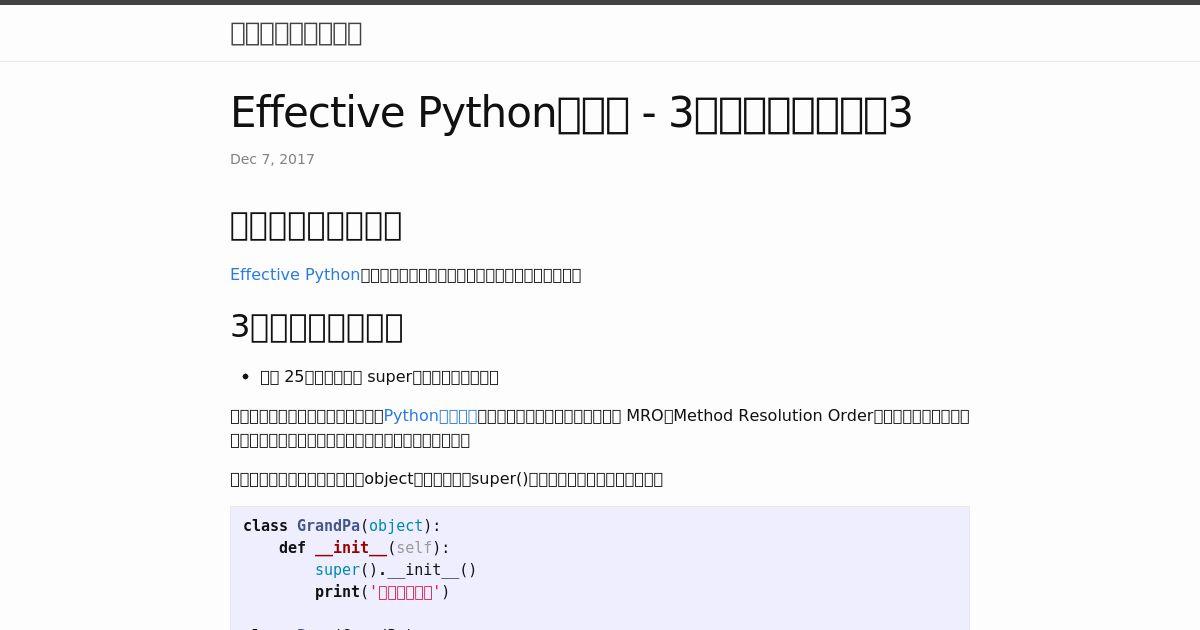Click the code line 'def __init__(self):'
Screen dimensions: 1200x630
[364, 548]
